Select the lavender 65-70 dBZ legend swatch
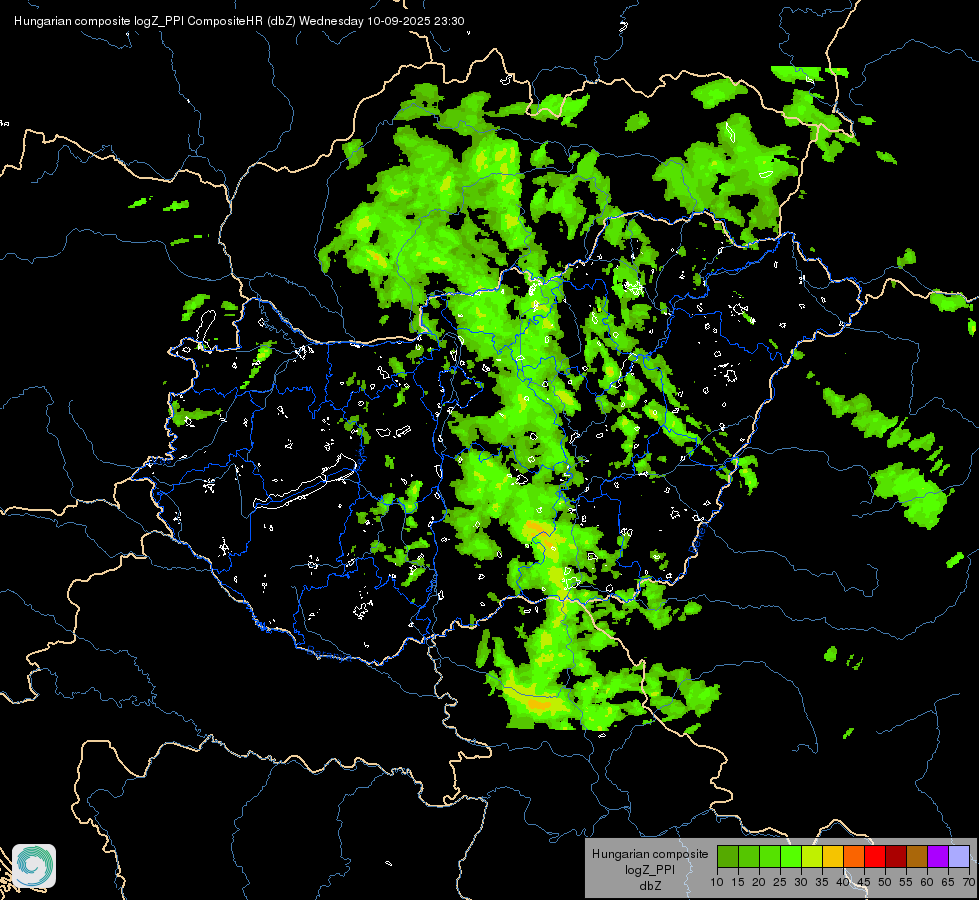Image resolution: width=979 pixels, height=900 pixels. coord(959,856)
